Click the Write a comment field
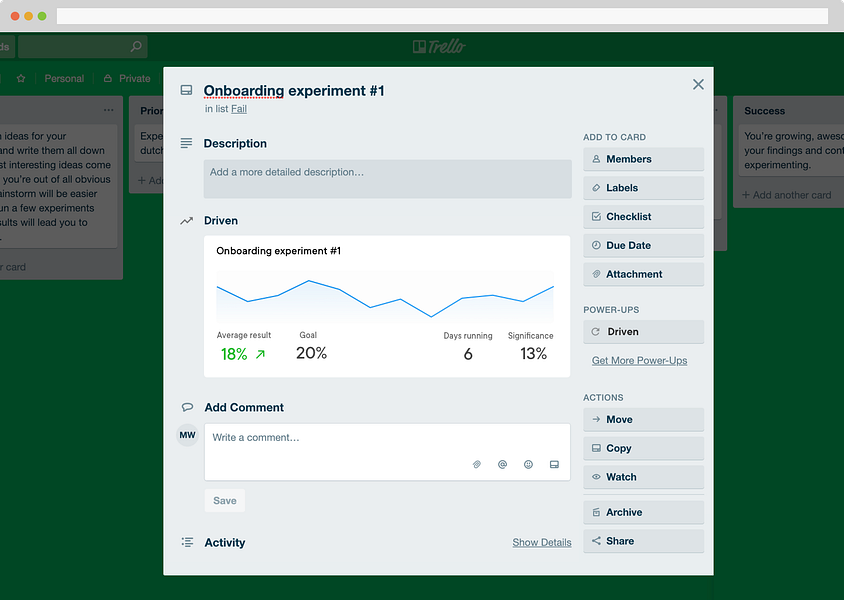This screenshot has height=600, width=844. [x=387, y=452]
